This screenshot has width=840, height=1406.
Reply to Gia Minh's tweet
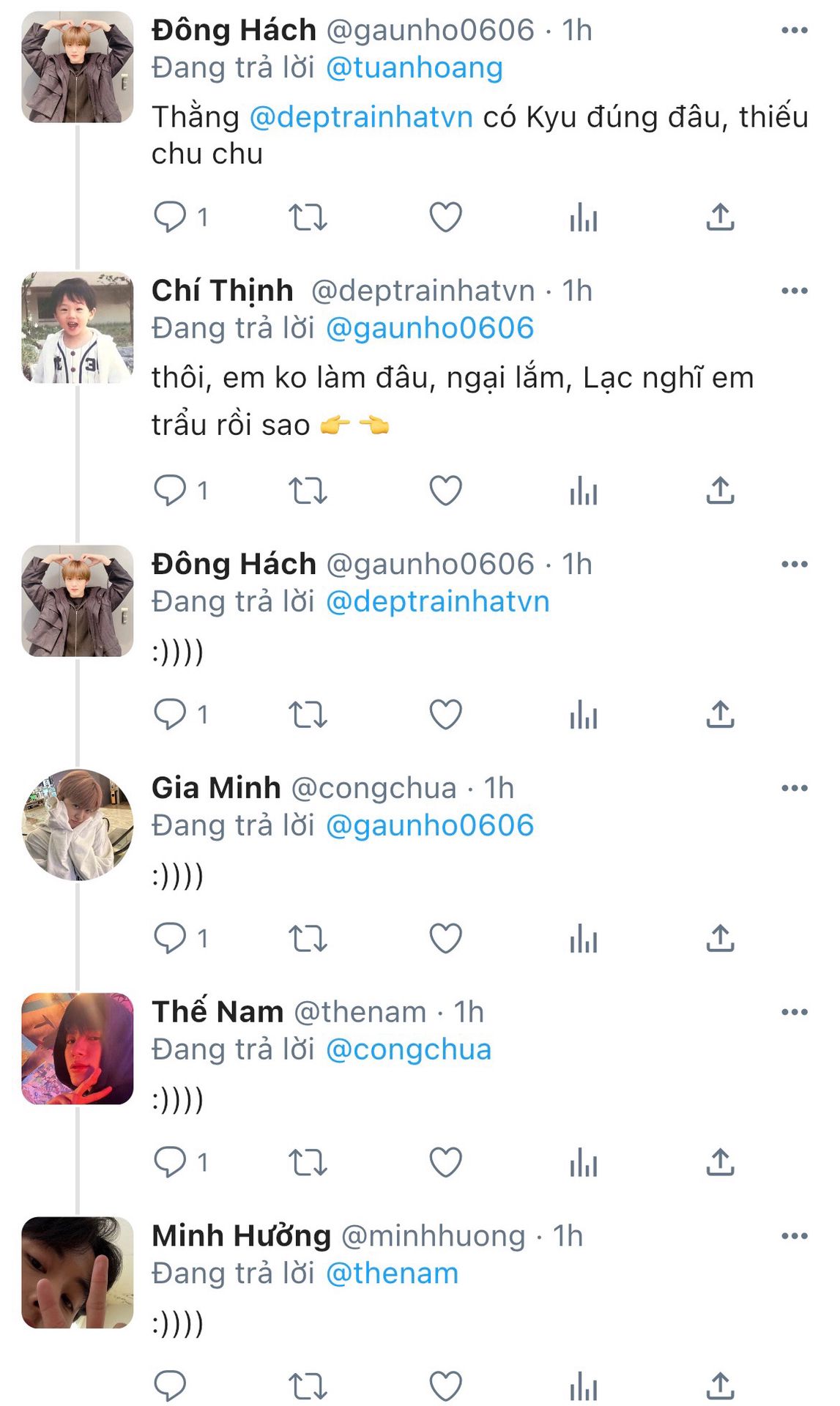170,938
